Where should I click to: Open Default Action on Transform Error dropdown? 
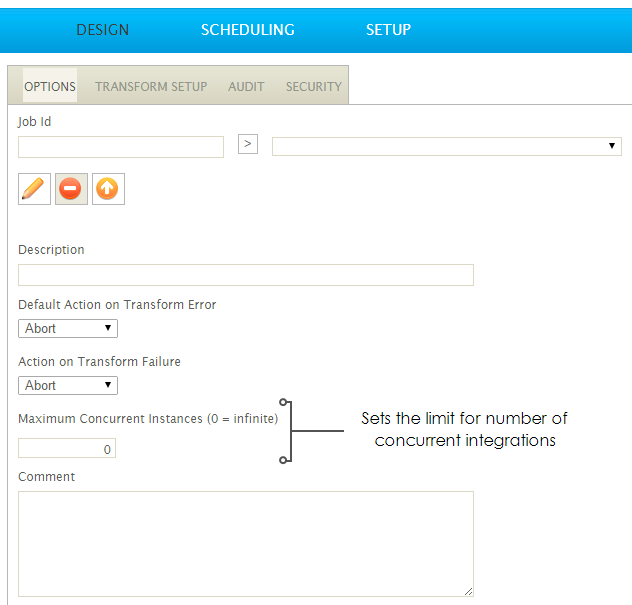tap(68, 328)
